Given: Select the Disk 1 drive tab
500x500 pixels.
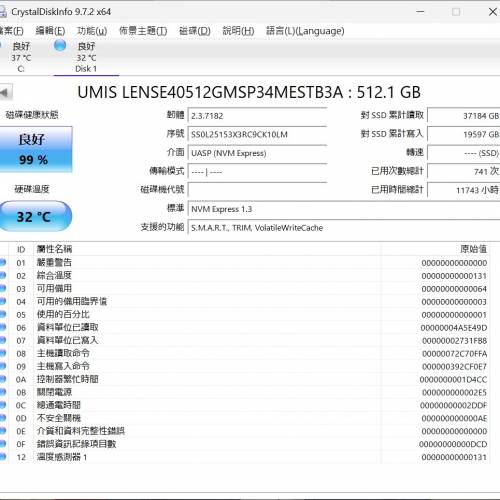Looking at the screenshot, I should [86, 57].
